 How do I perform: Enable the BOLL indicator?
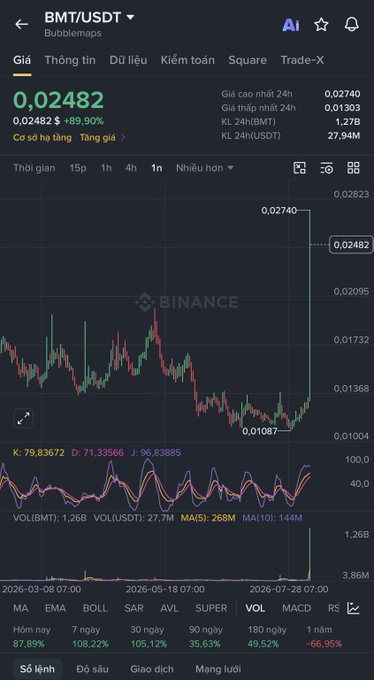[x=95, y=608]
